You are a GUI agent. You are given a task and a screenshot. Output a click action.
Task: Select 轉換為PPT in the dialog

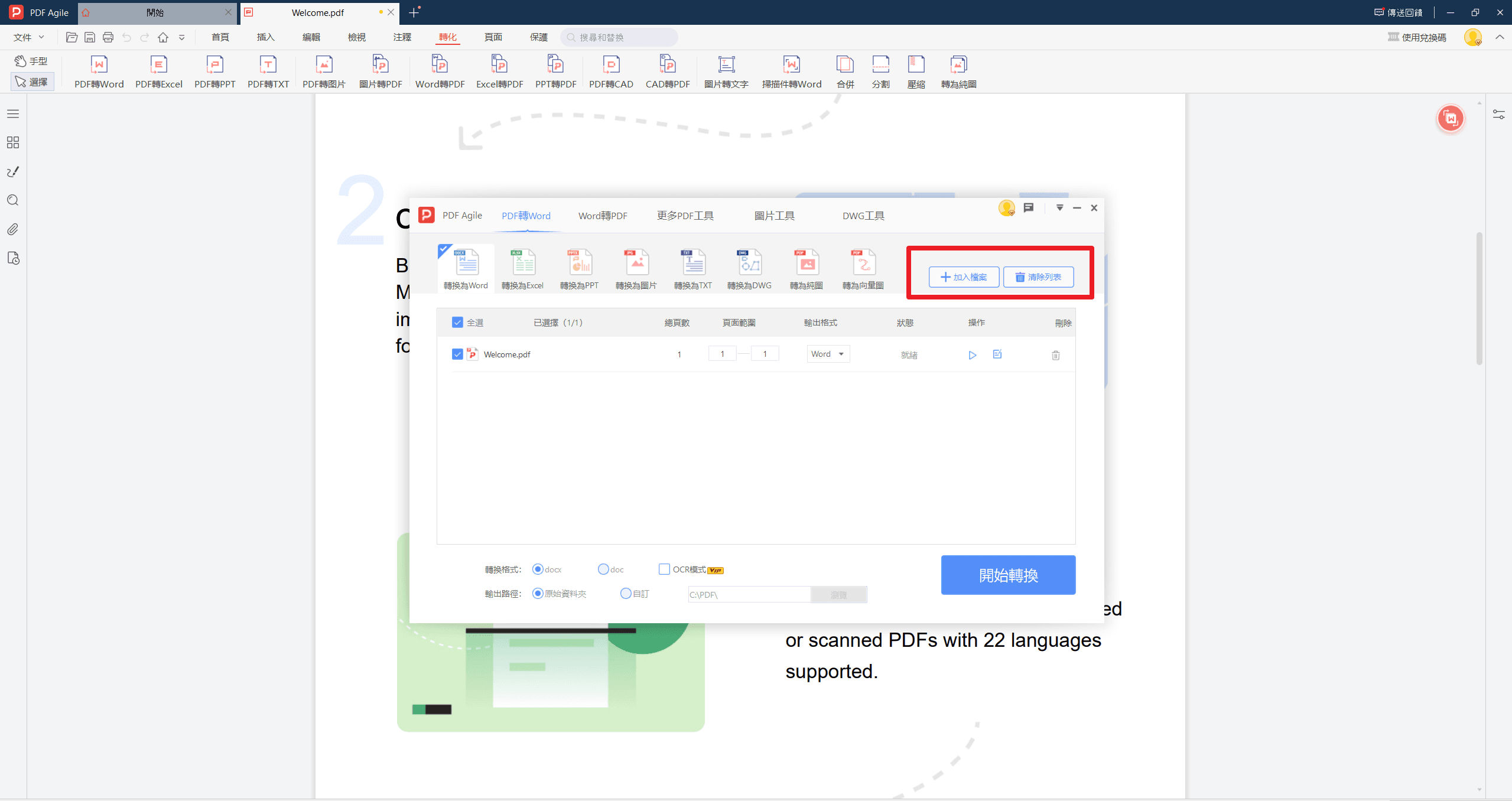579,269
